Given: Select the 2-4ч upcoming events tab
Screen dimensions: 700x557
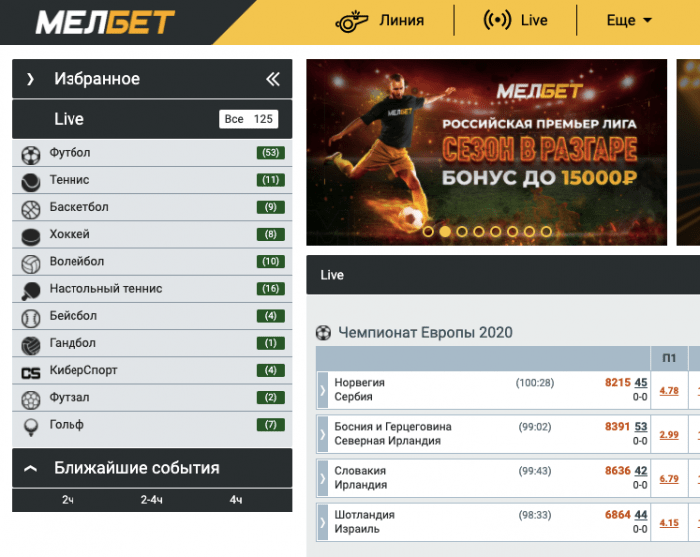Looking at the screenshot, I should click(x=152, y=500).
